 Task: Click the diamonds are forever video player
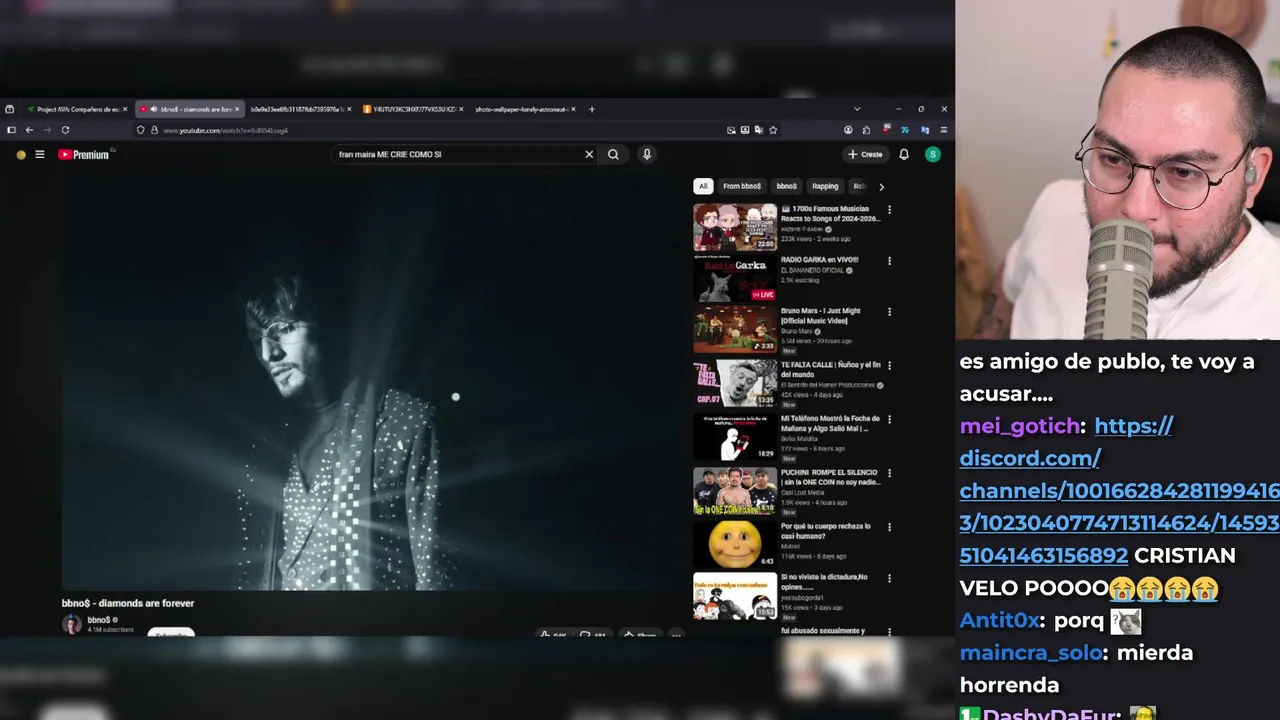(372, 385)
